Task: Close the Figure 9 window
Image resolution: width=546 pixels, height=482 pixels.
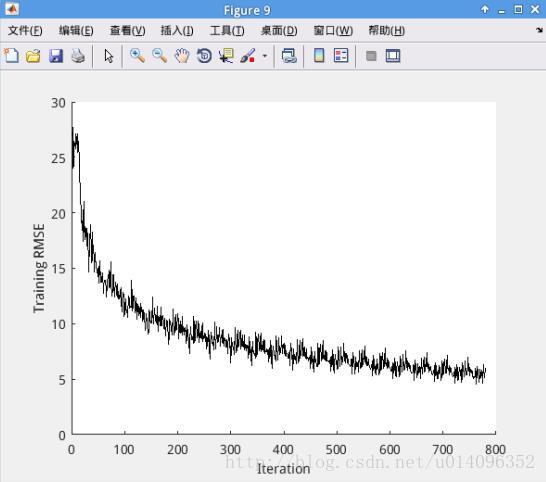Action: [535, 9]
